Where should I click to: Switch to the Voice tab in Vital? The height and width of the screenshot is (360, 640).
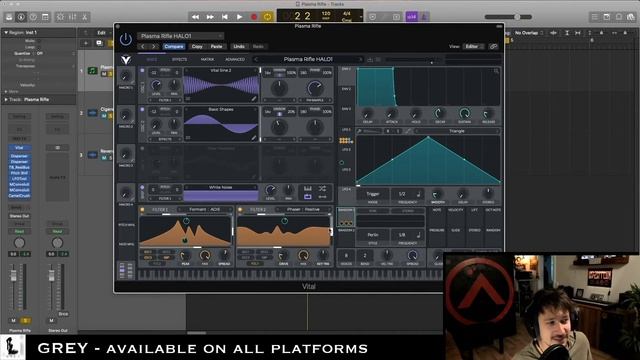[x=151, y=60]
